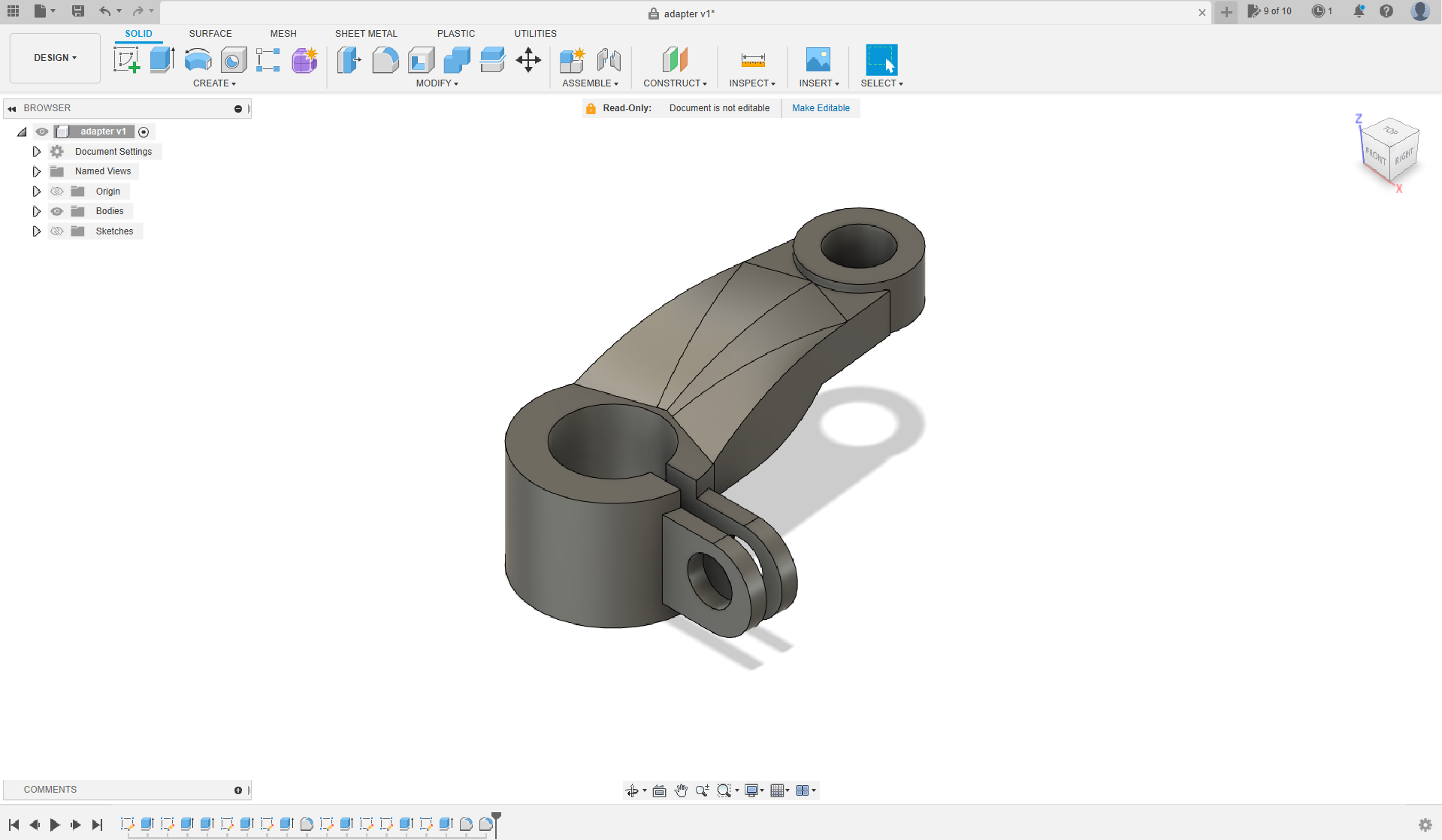Select the Hole tool
The height and width of the screenshot is (840, 1442).
click(x=234, y=59)
